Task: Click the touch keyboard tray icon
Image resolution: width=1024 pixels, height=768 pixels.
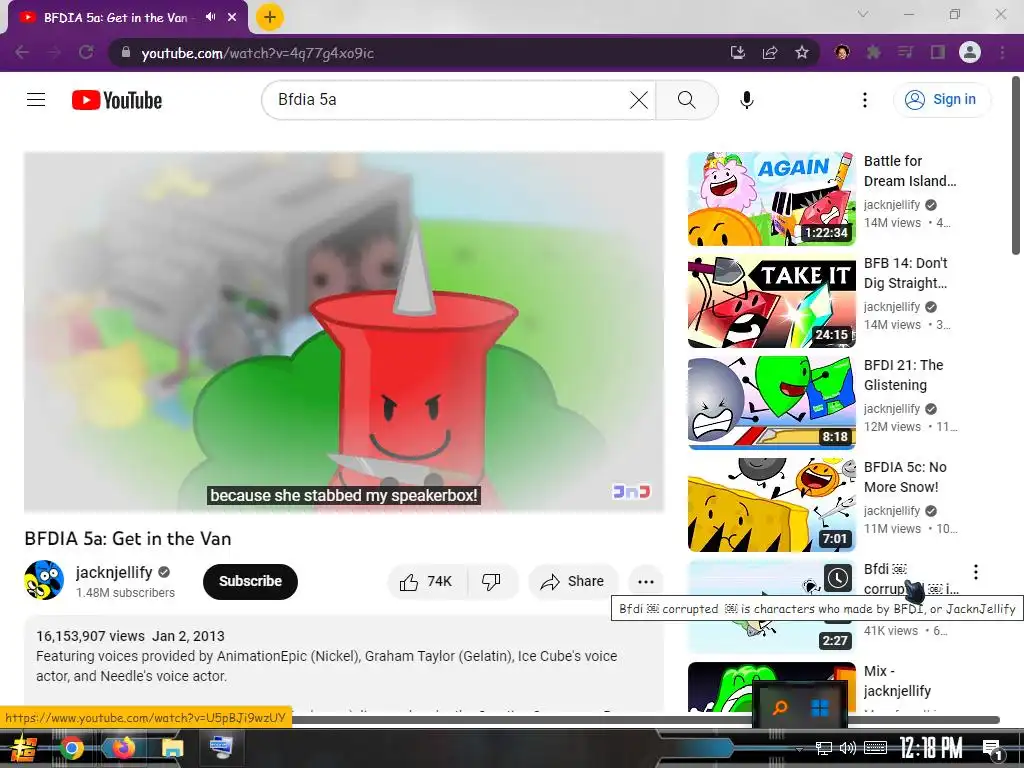Action: pos(875,748)
